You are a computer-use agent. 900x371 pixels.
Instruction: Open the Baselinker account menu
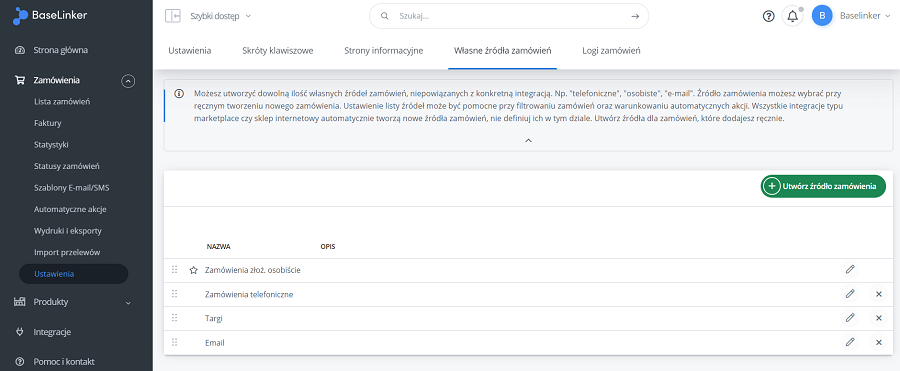(x=851, y=16)
